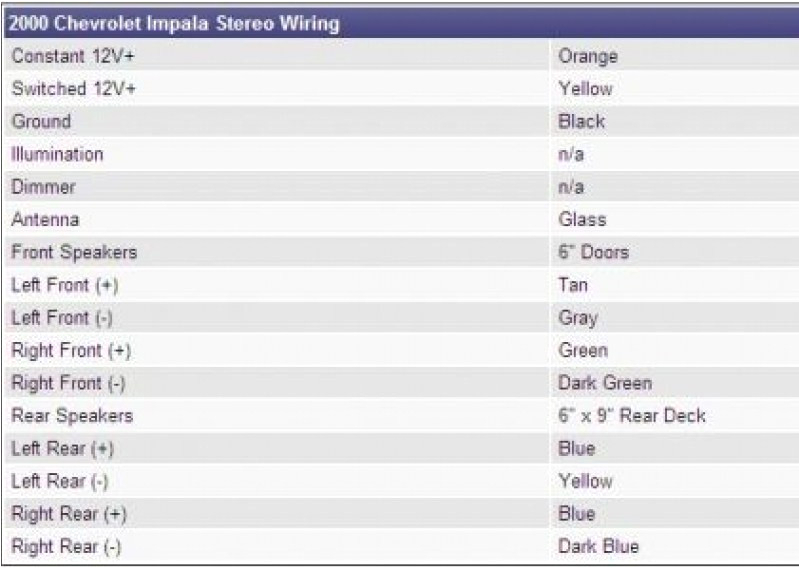This screenshot has width=800, height=570.
Task: Select the Switched 12V+ label
Action: pos(73,89)
